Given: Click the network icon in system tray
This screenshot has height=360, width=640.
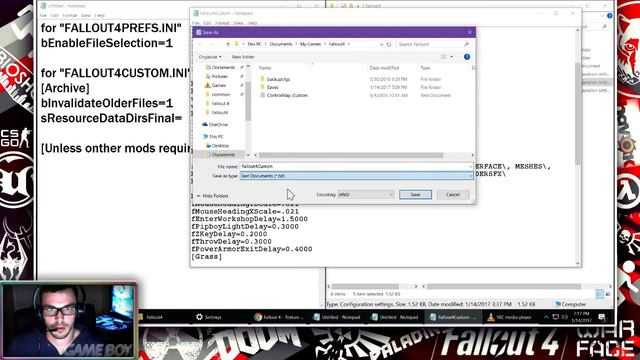Looking at the screenshot, I should [x=556, y=317].
